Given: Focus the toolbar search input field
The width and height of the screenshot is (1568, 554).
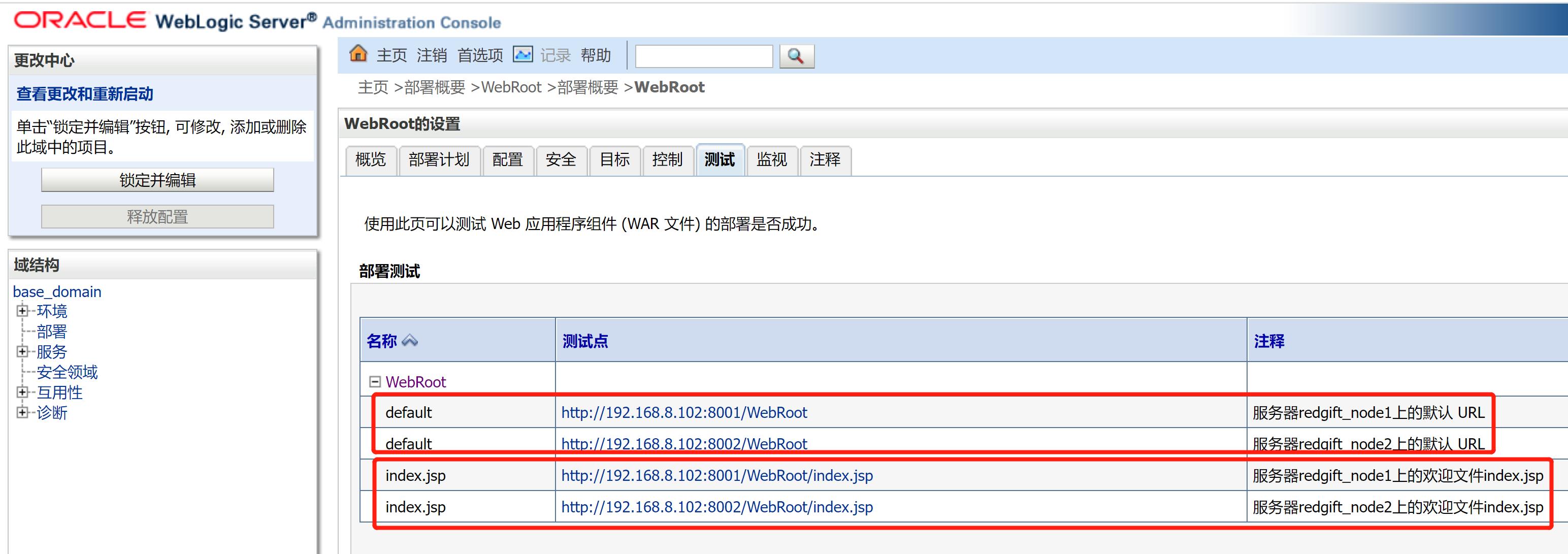Looking at the screenshot, I should pos(704,56).
